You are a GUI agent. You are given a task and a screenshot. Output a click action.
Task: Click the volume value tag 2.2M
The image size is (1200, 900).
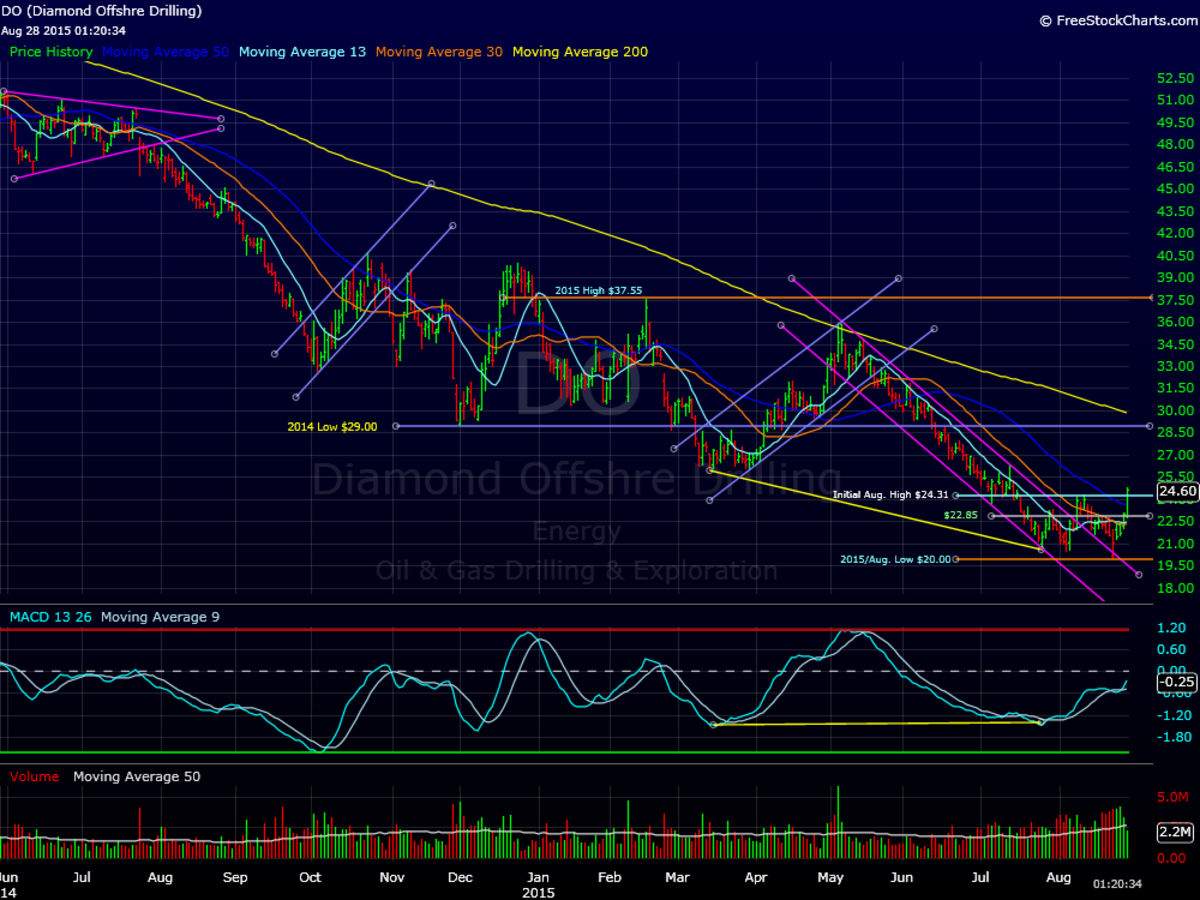(x=1177, y=832)
